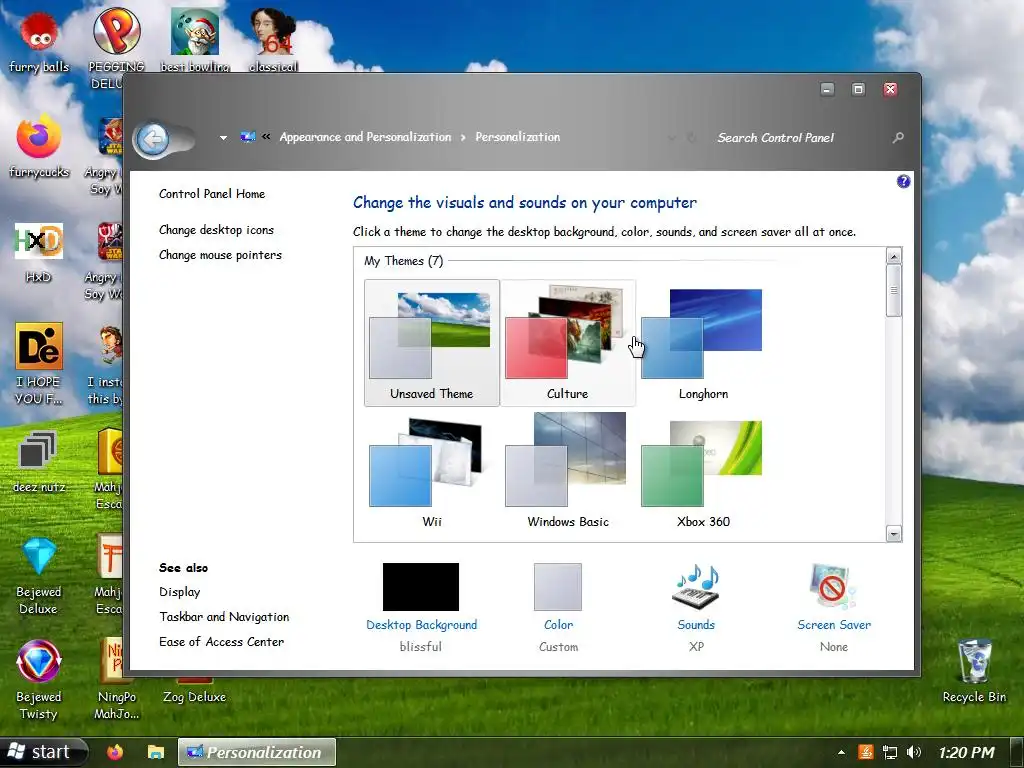Screen dimensions: 1024x768
Task: Open the Display link under See also
Action: (180, 592)
